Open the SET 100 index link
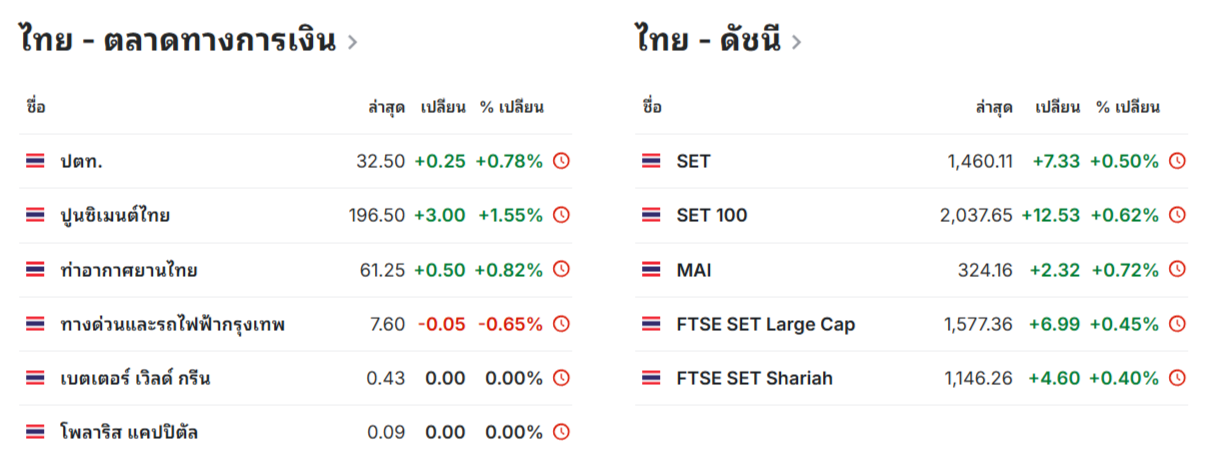Screen dimensions: 1207x450 [712, 215]
